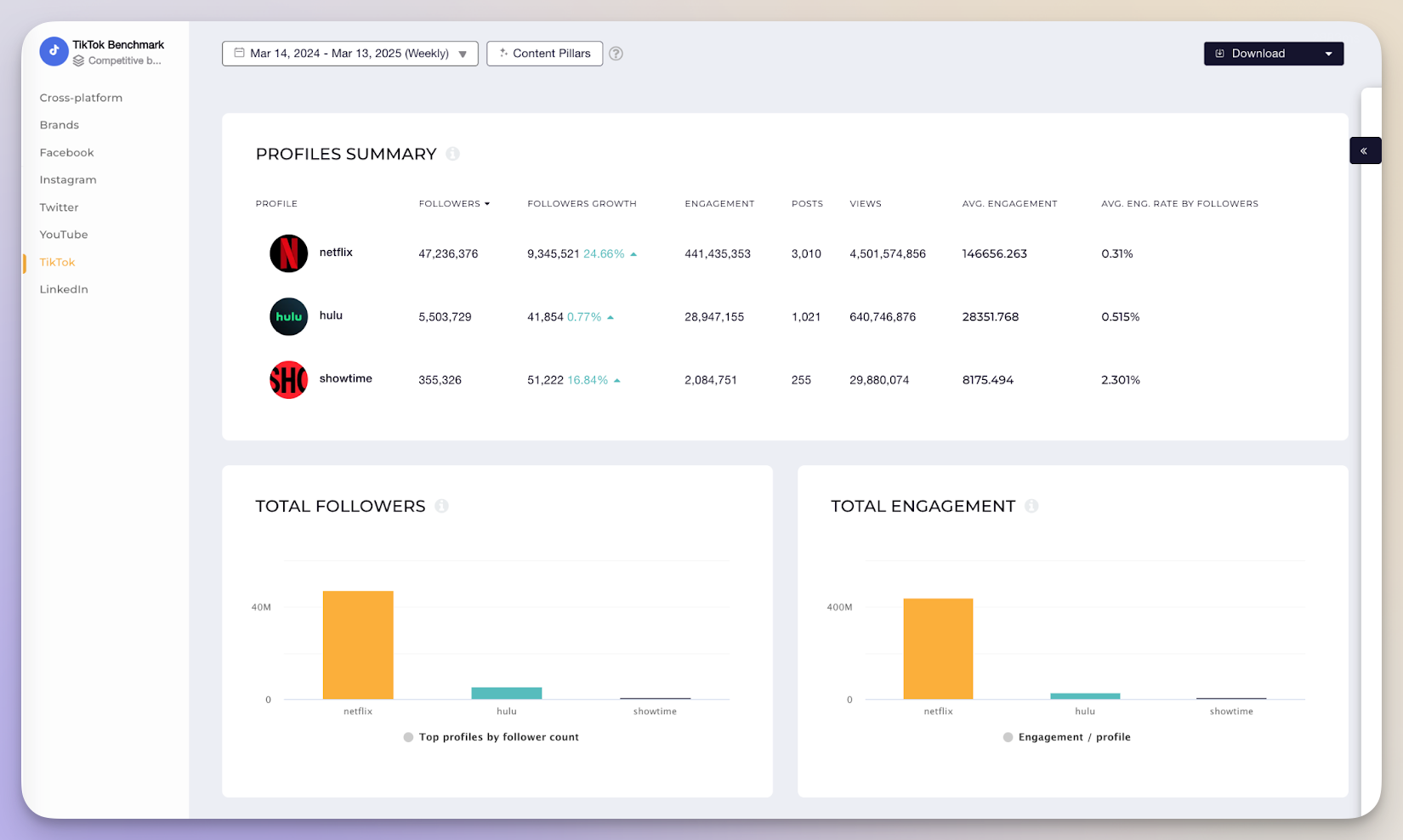Click hulu teal bar in Total Followers chart
This screenshot has height=840, width=1403.
coord(507,693)
